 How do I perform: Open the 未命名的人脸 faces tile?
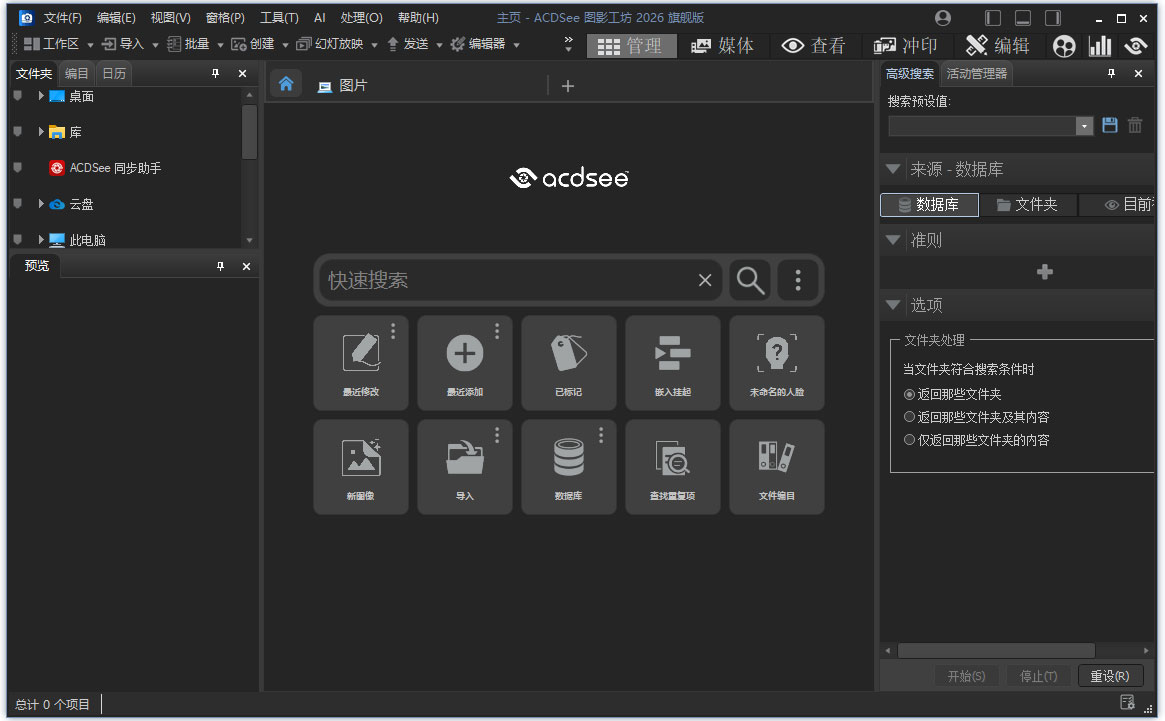coord(777,363)
